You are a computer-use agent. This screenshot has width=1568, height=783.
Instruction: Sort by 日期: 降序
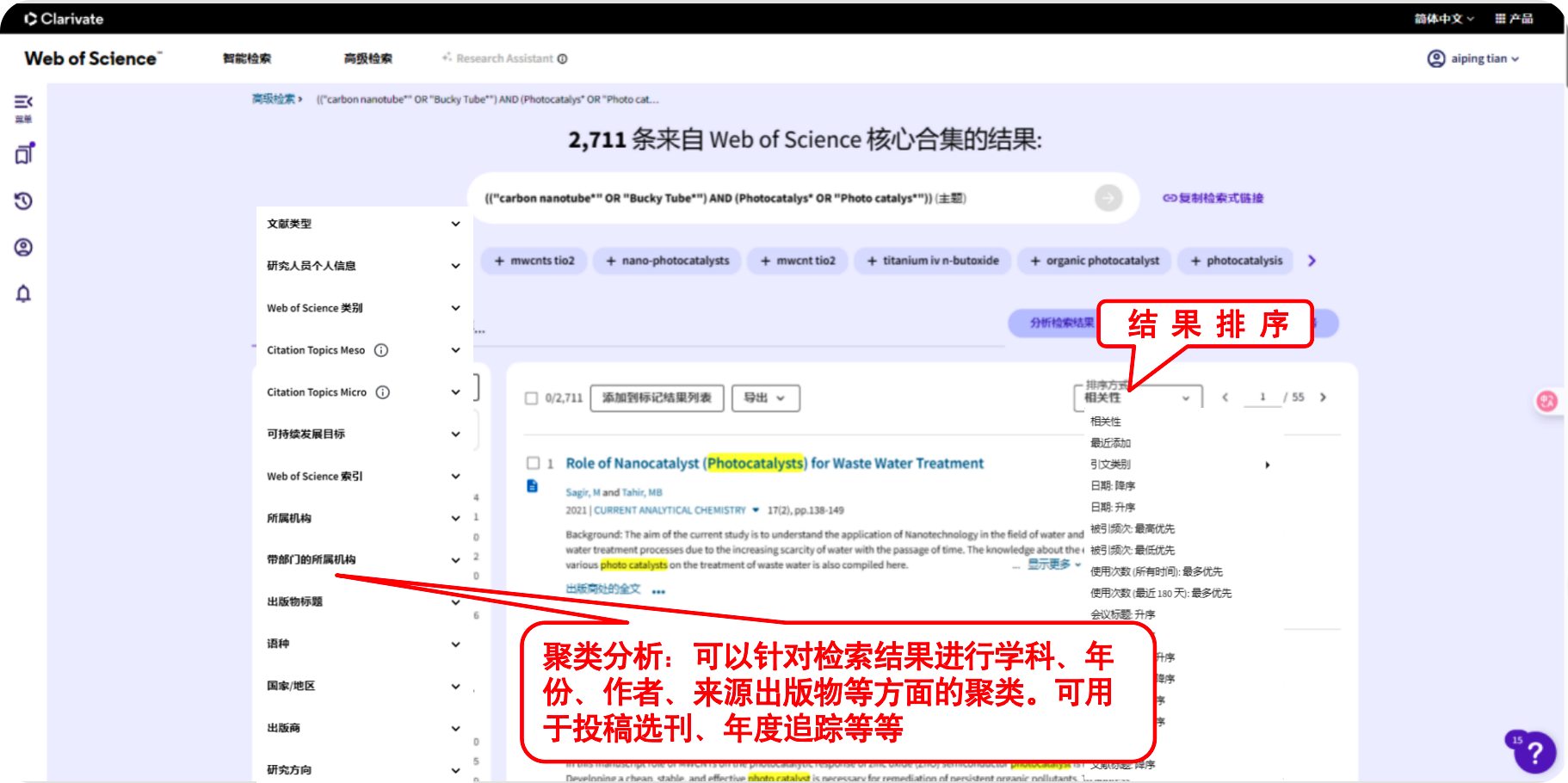(1113, 486)
